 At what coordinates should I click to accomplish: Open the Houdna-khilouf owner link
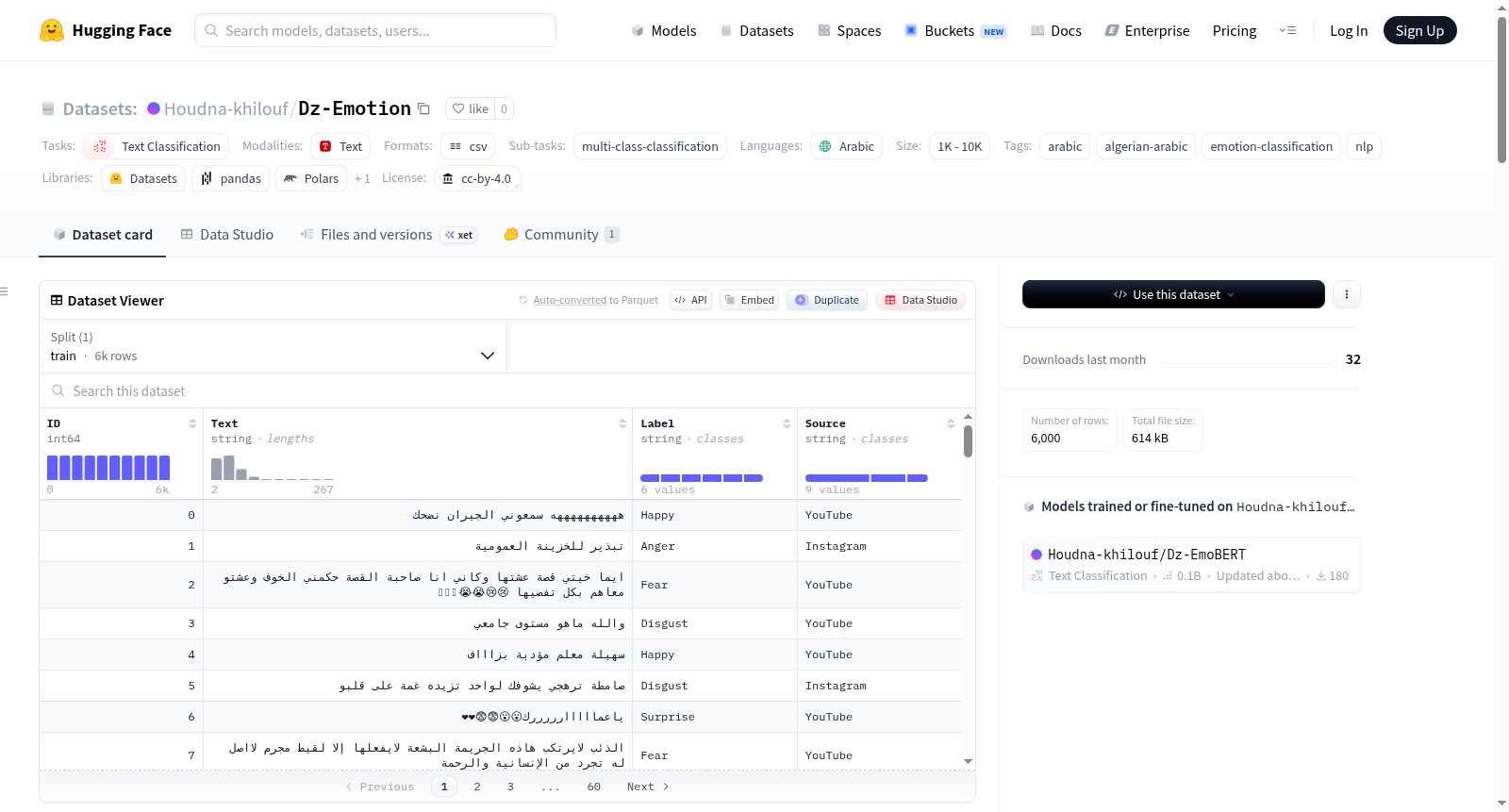point(226,108)
